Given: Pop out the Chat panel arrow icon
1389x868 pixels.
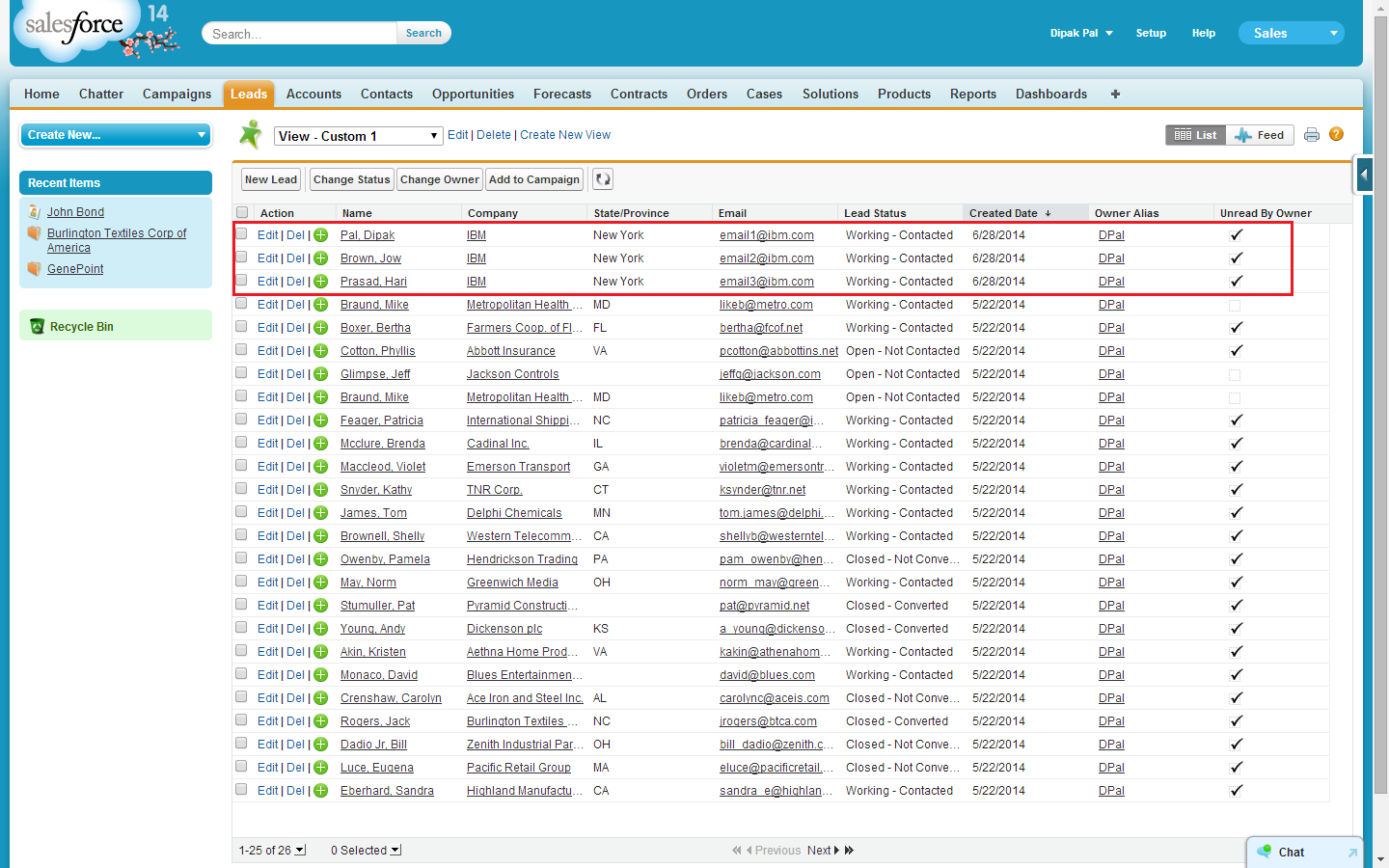Looking at the screenshot, I should point(1352,853).
